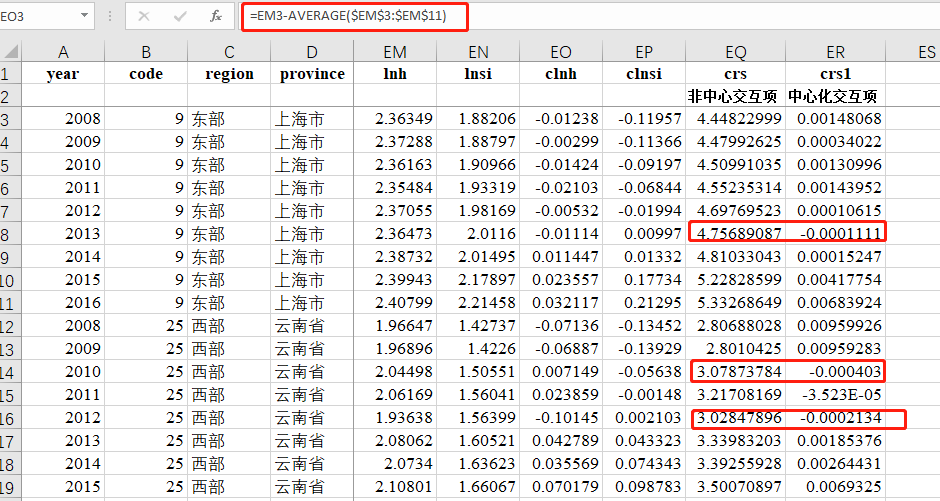This screenshot has height=501, width=940.
Task: Select column EN header
Action: tap(478, 52)
